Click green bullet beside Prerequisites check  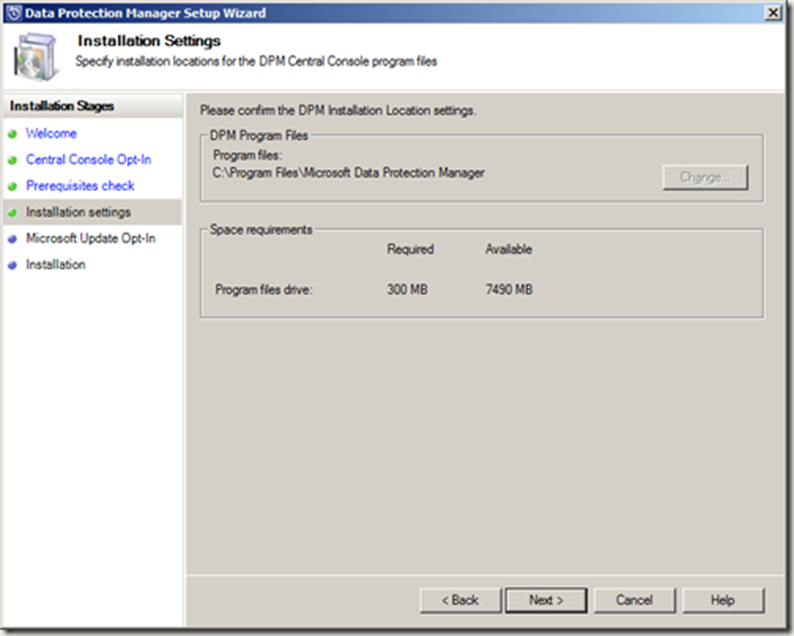13,187
